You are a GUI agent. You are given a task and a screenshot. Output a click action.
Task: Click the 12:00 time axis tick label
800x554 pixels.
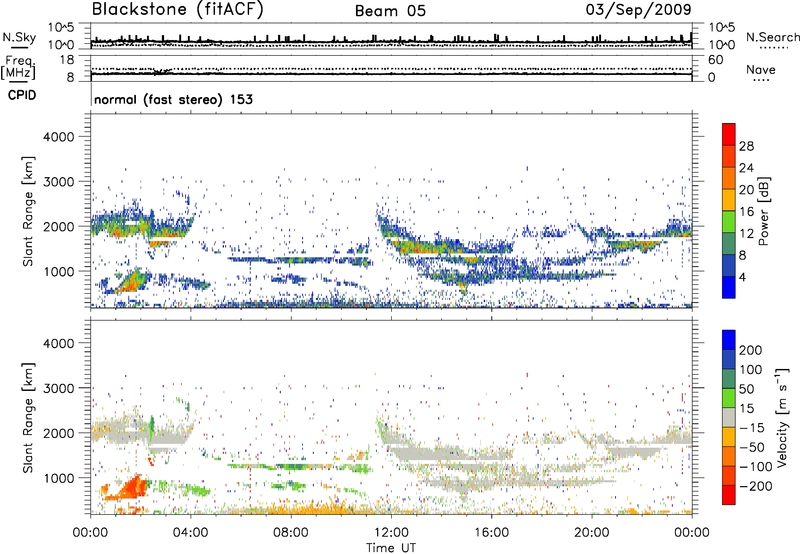coord(391,533)
